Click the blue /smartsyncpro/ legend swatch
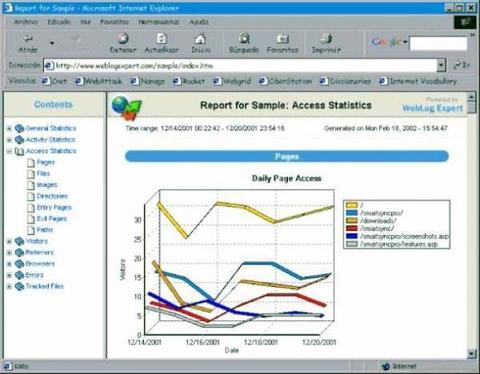The image size is (480, 374). (x=352, y=213)
